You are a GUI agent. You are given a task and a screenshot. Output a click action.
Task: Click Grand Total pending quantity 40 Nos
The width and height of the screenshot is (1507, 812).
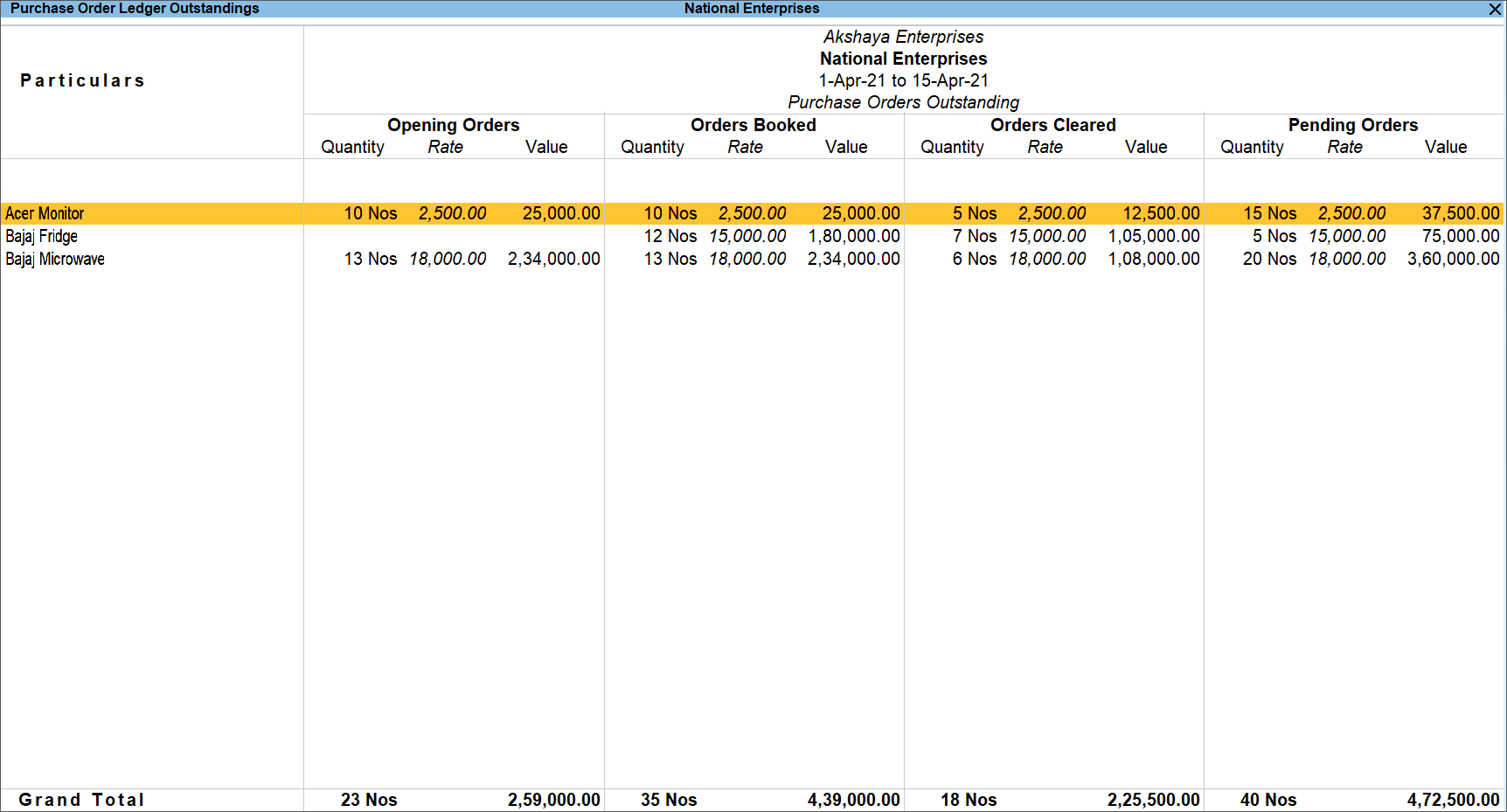coord(1268,800)
